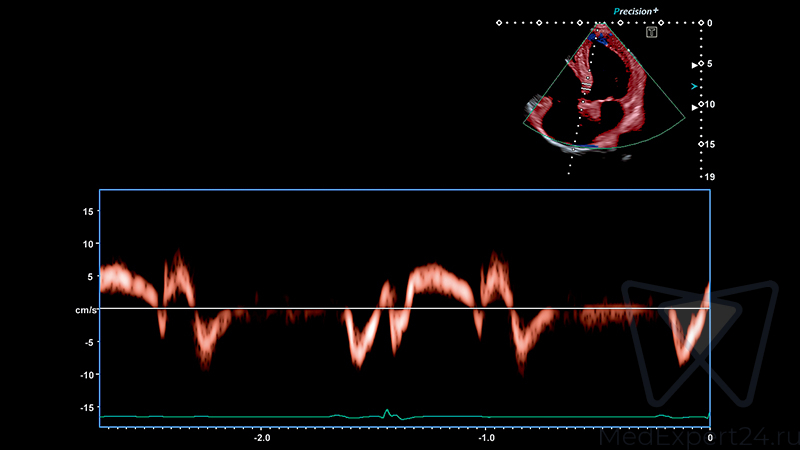Click the 0 time label at bottom right
This screenshot has height=450, width=800.
click(709, 438)
